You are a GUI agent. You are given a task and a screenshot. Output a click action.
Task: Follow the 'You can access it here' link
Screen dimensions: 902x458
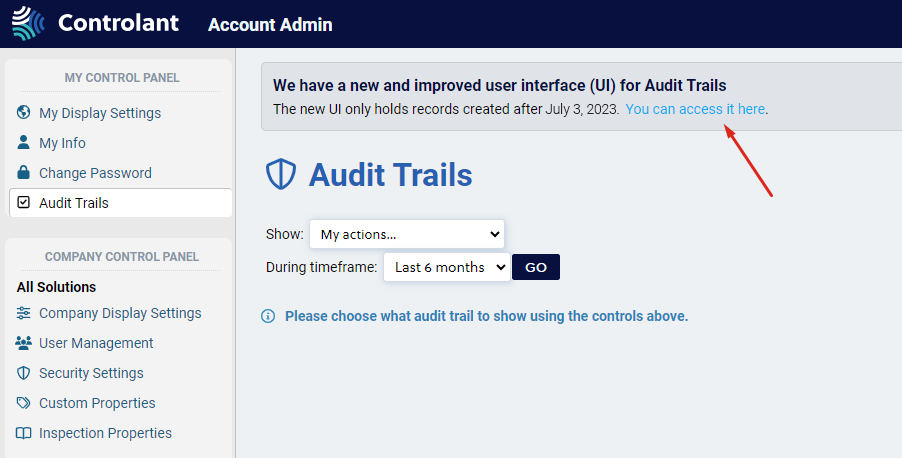(695, 109)
